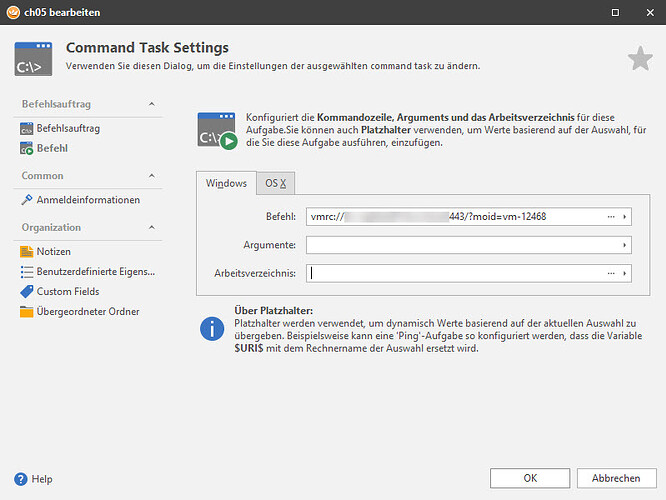Screen dimensions: 666x500
Task: Open Help link at bottom left
Action: (41, 479)
